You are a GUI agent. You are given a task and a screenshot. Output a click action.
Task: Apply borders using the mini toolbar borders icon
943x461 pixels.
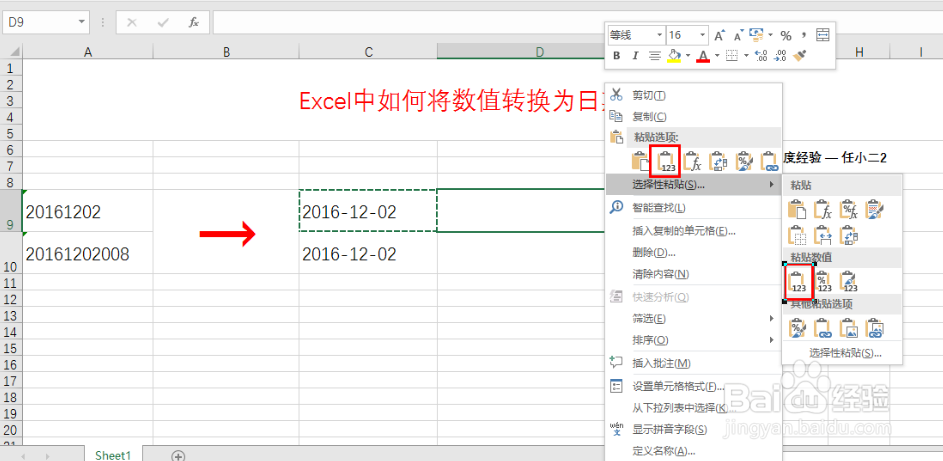point(731,55)
